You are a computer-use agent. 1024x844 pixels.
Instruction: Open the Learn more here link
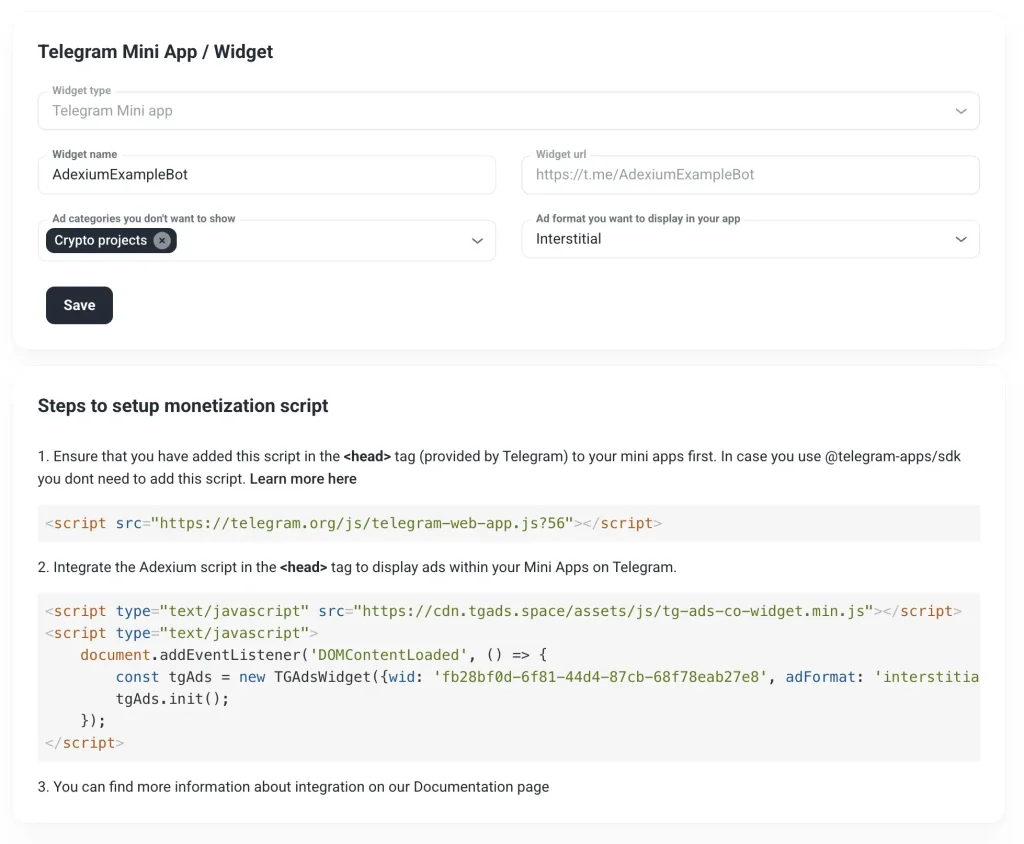coord(303,479)
